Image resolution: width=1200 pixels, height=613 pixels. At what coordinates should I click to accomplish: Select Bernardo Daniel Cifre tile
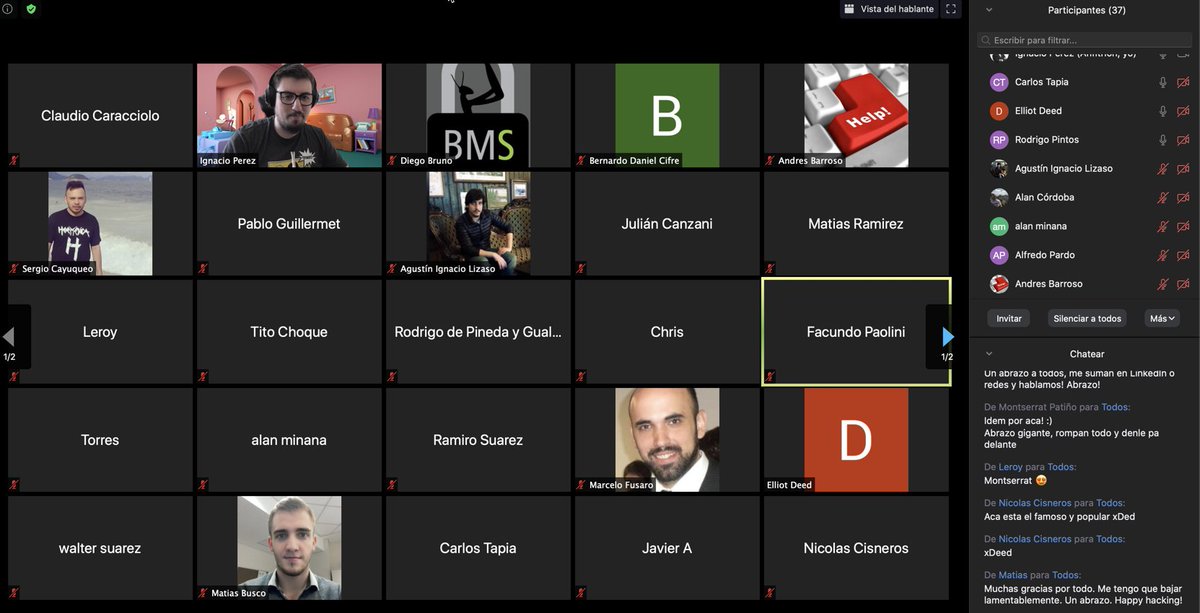point(667,115)
